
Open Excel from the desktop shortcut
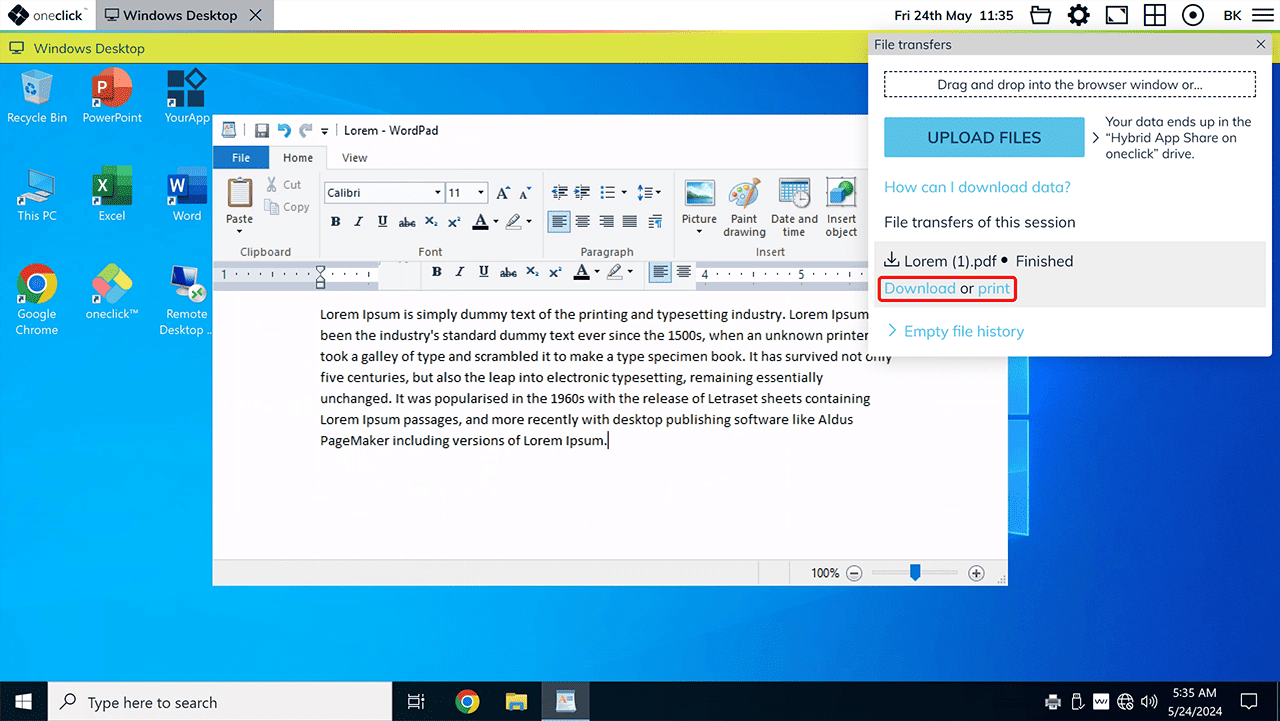pos(112,194)
